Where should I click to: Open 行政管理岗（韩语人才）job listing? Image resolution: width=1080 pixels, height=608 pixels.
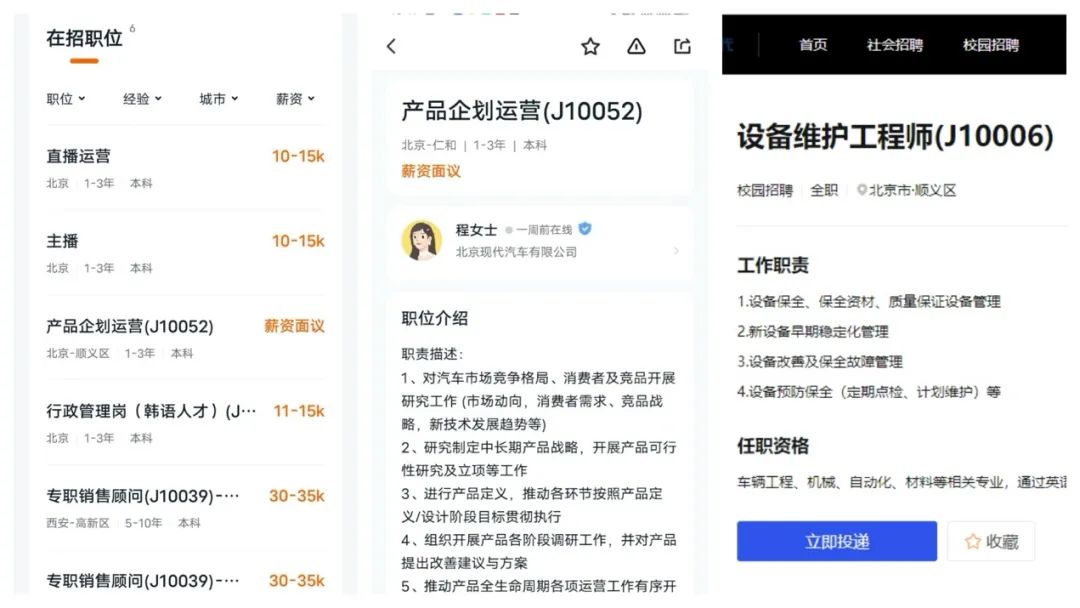pos(185,422)
